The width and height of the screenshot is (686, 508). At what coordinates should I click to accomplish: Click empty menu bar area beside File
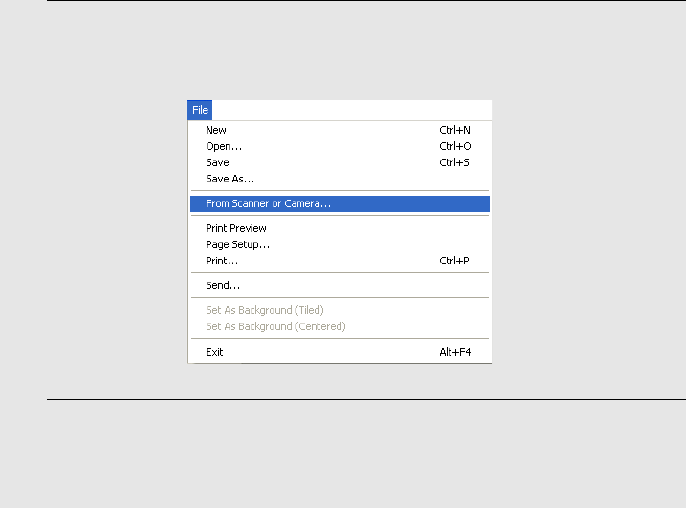(x=350, y=110)
